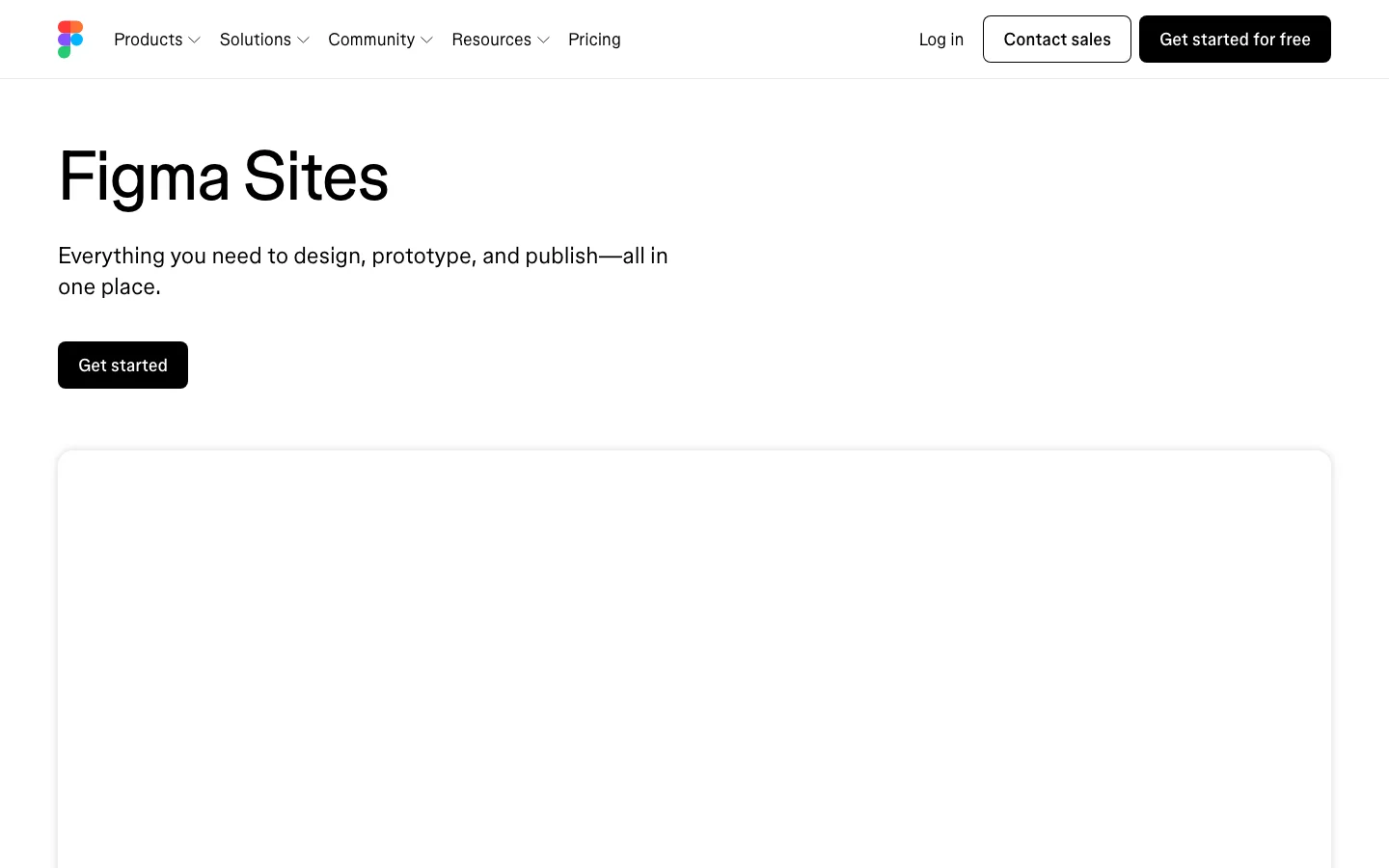Expand the Products chevron arrow
This screenshot has height=868, width=1389.
(194, 41)
